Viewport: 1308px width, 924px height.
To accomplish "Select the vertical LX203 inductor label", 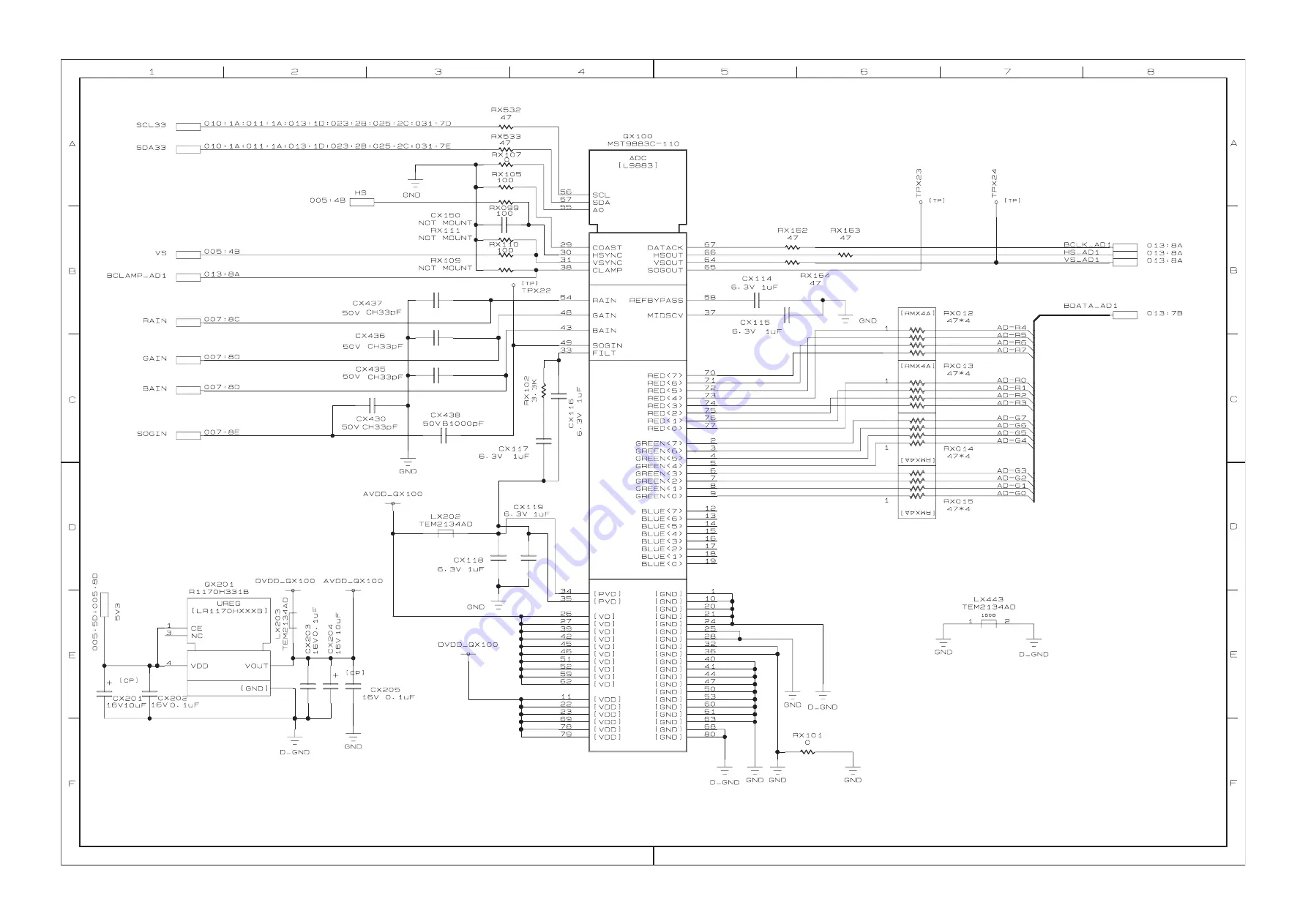I will pyautogui.click(x=277, y=628).
